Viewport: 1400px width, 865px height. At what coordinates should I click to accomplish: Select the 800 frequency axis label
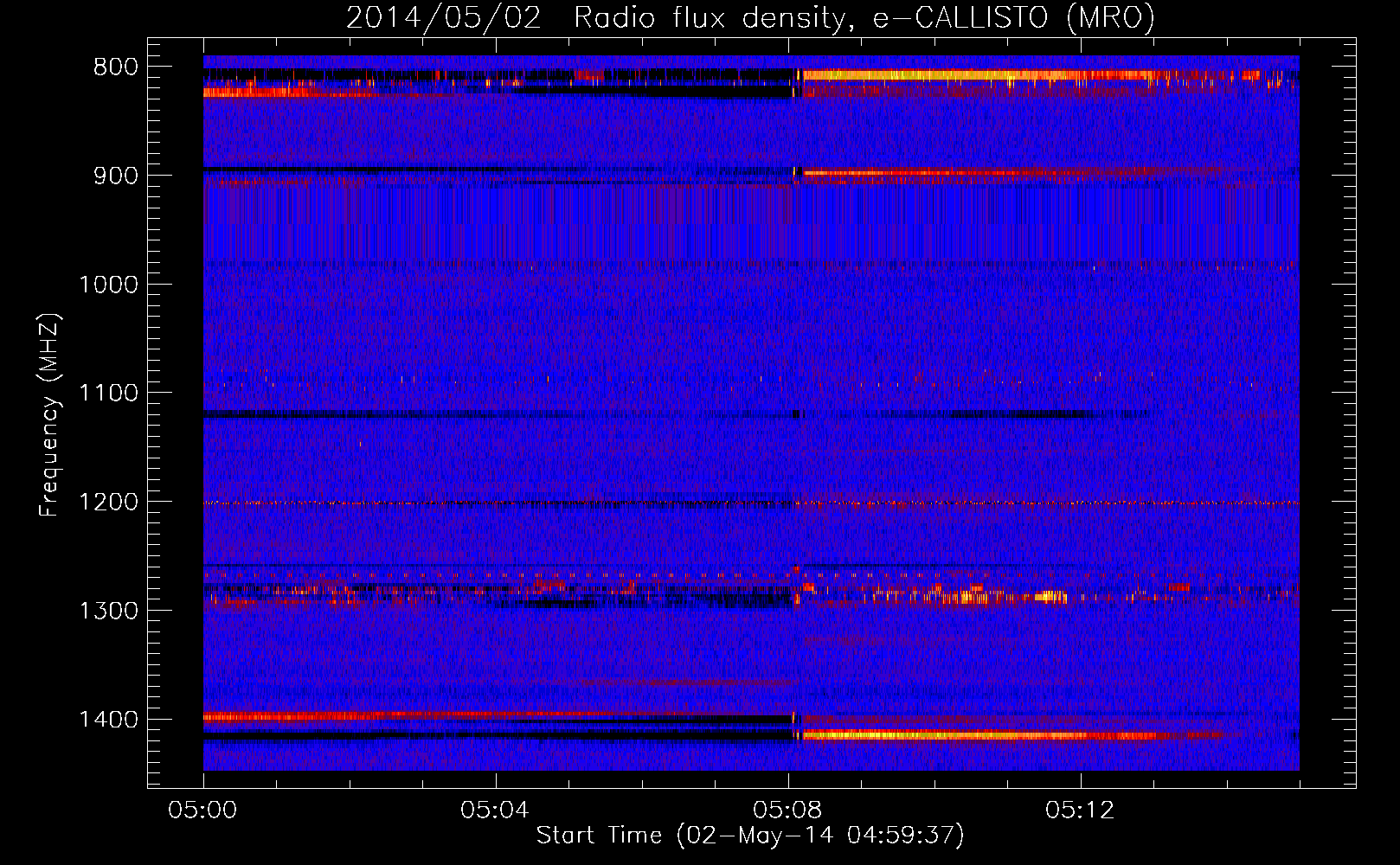pyautogui.click(x=116, y=67)
